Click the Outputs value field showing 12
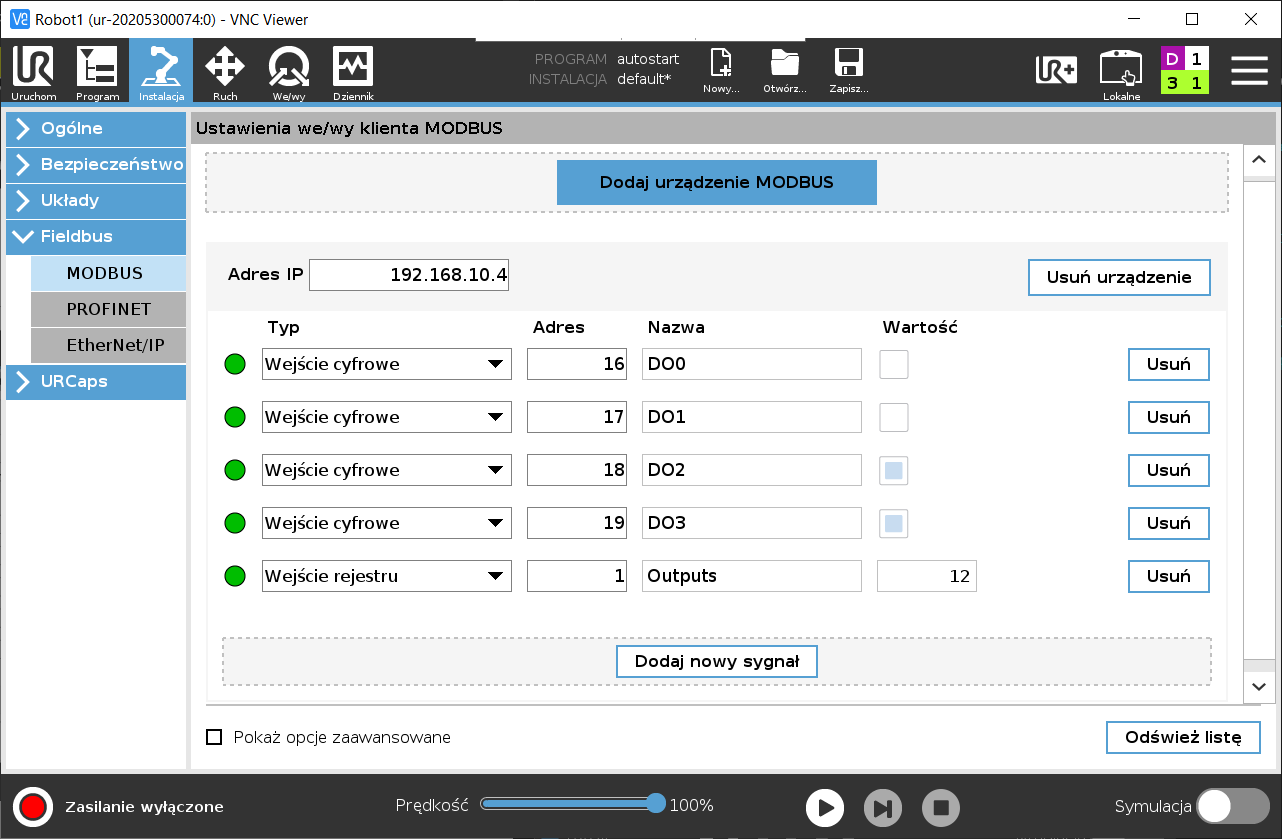 927,576
